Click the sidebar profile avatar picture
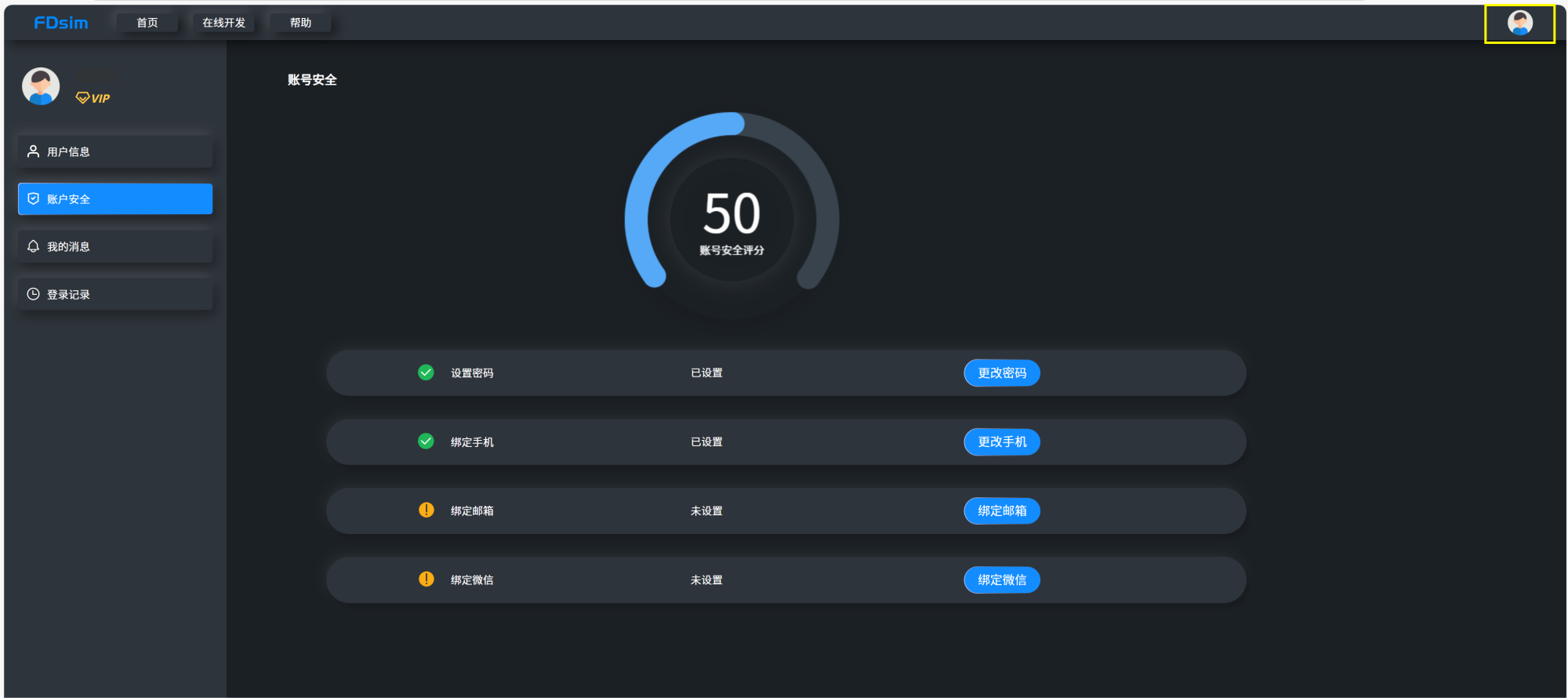The image size is (1568, 698). click(41, 86)
